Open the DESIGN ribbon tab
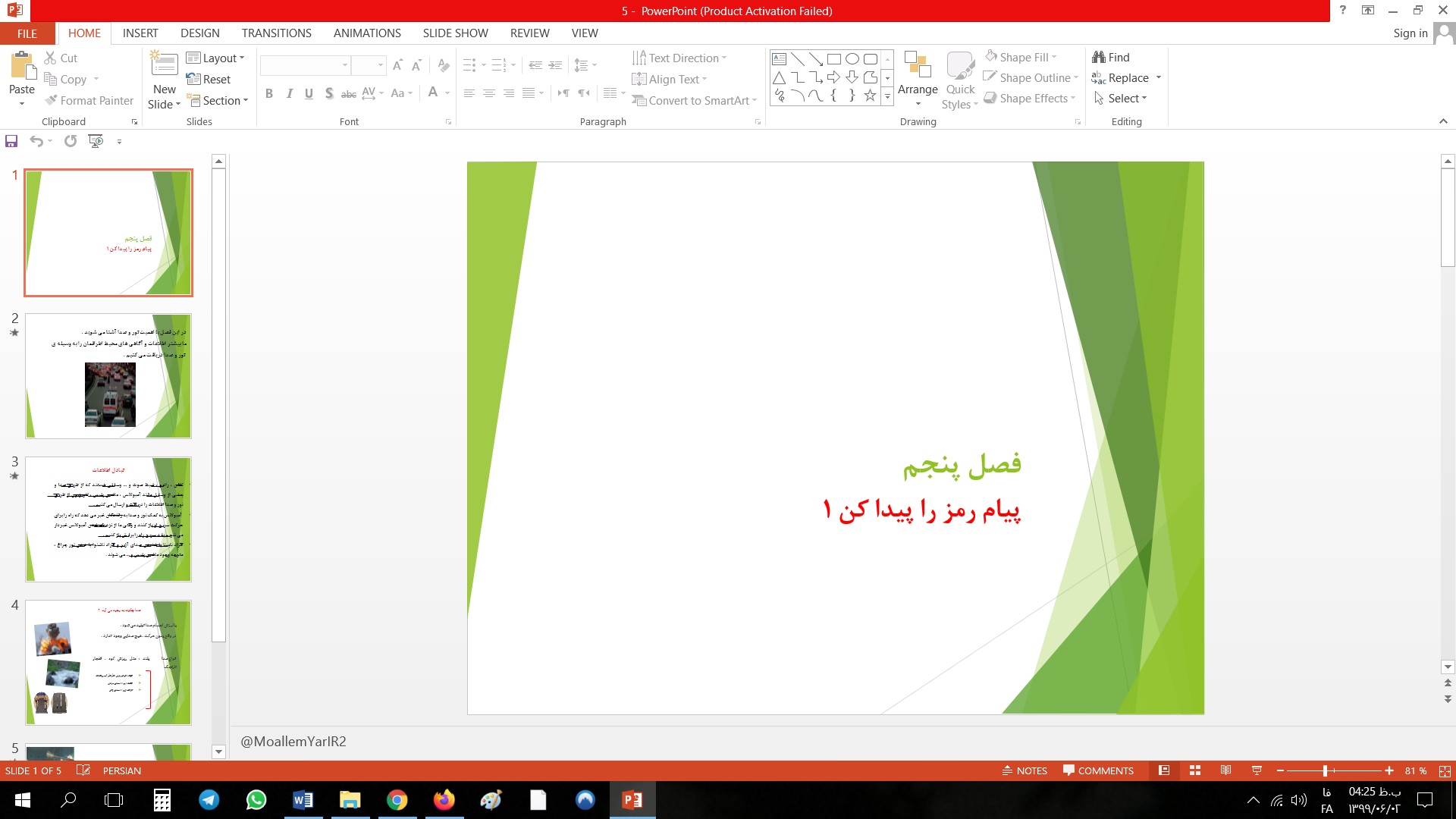The image size is (1456, 819). [x=200, y=33]
